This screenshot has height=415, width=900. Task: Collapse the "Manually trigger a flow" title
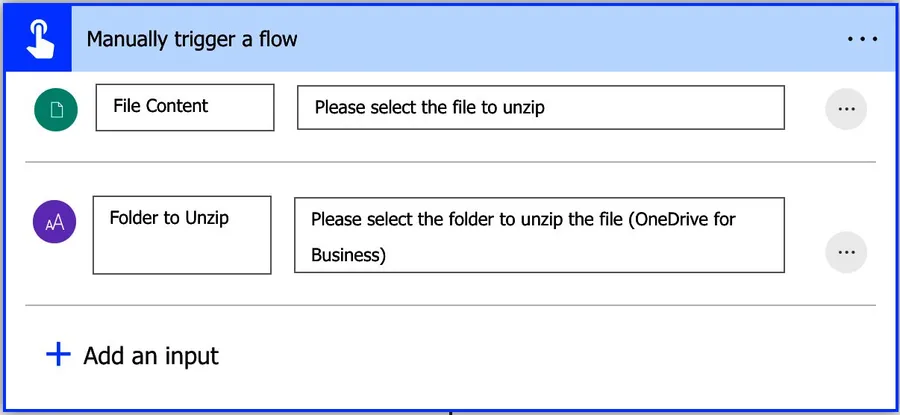[192, 40]
